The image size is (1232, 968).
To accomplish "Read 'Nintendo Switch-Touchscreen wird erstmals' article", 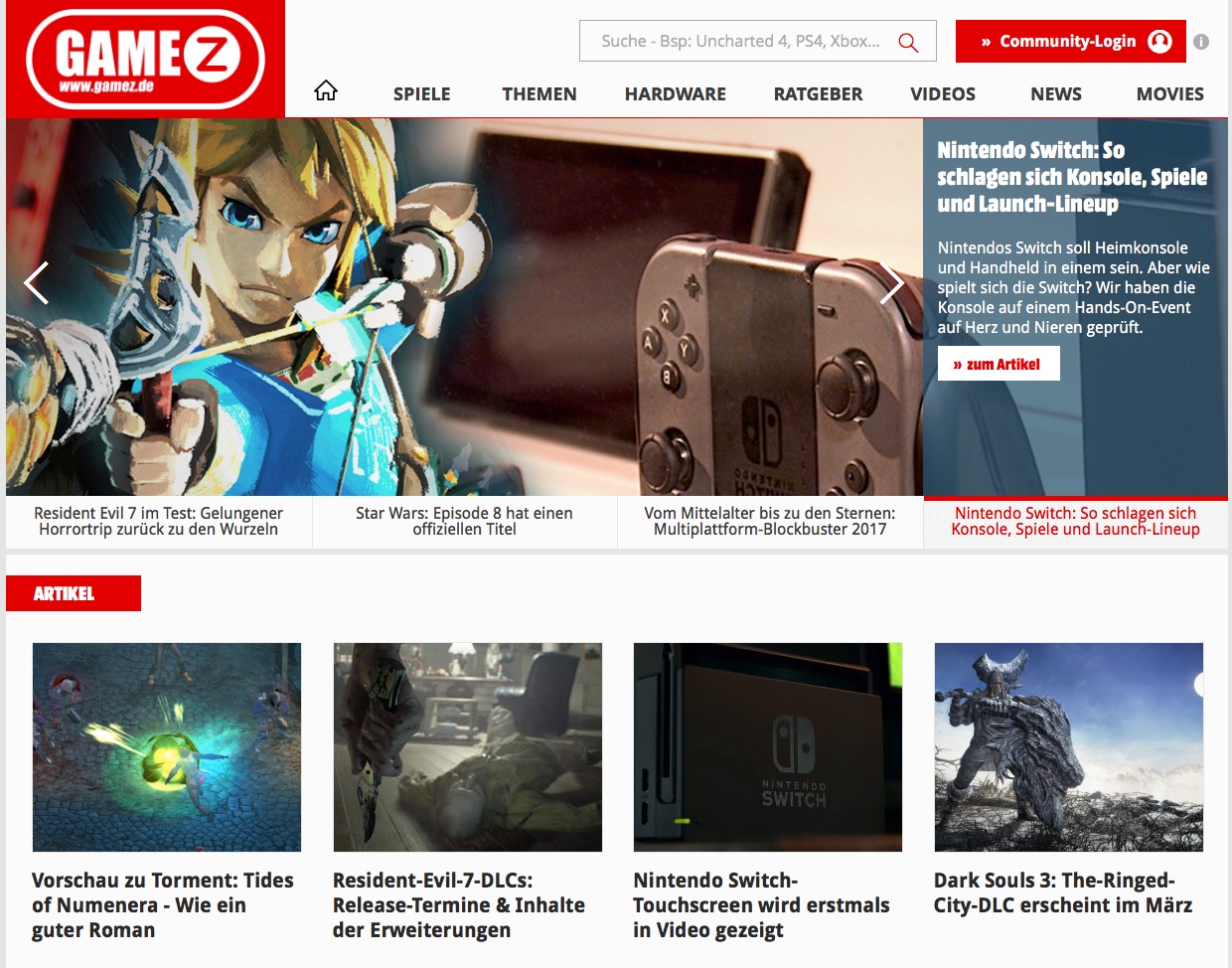I will tap(761, 905).
